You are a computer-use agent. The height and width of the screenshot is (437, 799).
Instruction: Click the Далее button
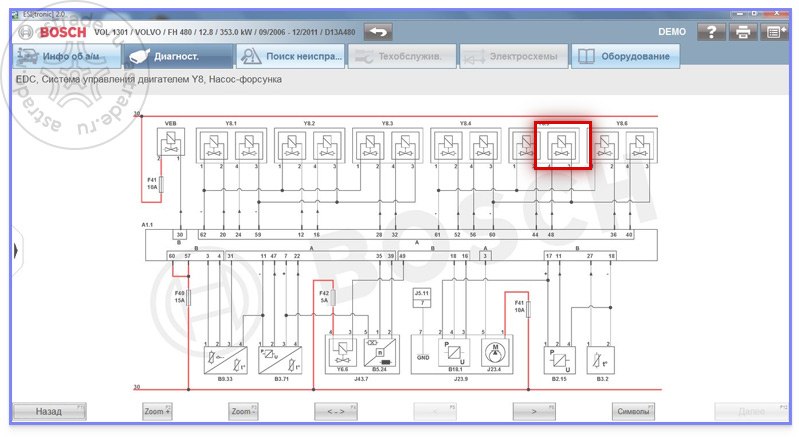[x=752, y=411]
